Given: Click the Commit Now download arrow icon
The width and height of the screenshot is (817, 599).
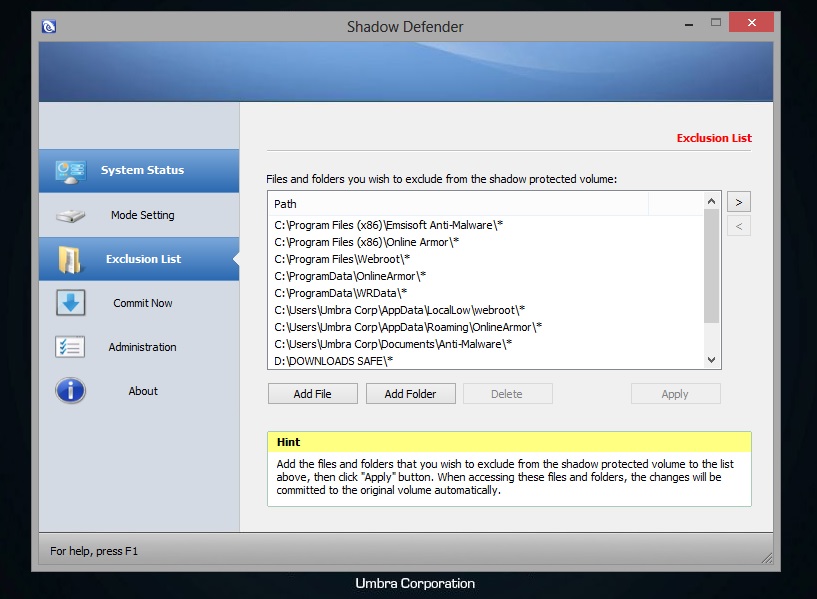Looking at the screenshot, I should 70,303.
